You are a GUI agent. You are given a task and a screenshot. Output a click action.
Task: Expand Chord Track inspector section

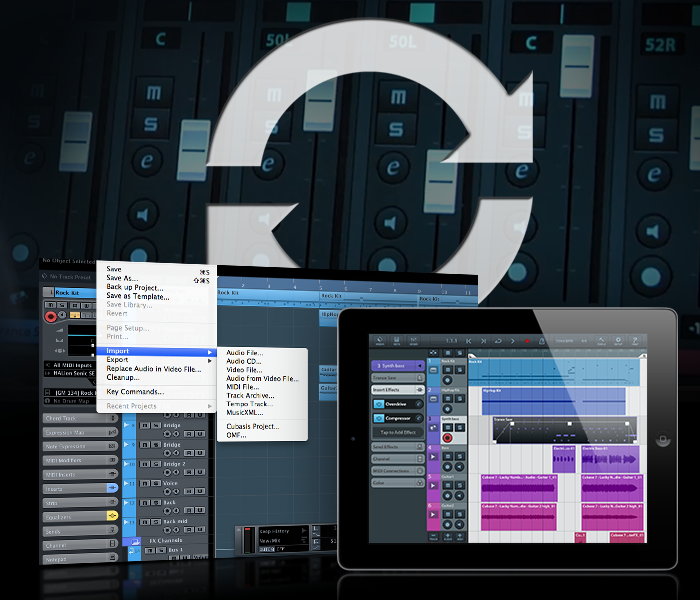coord(80,418)
